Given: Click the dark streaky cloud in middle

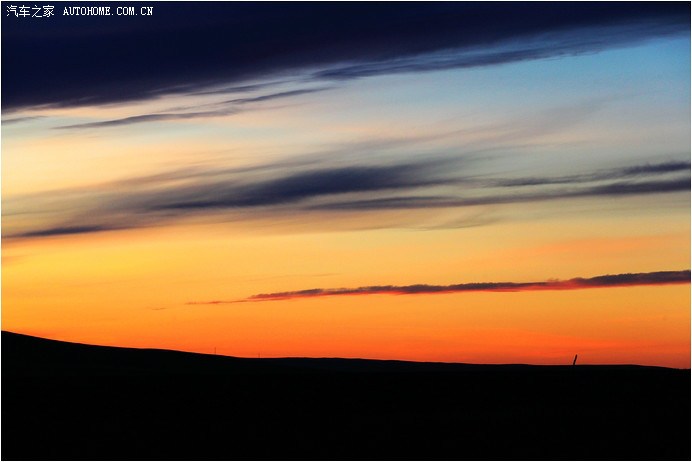Looking at the screenshot, I should click(320, 185).
